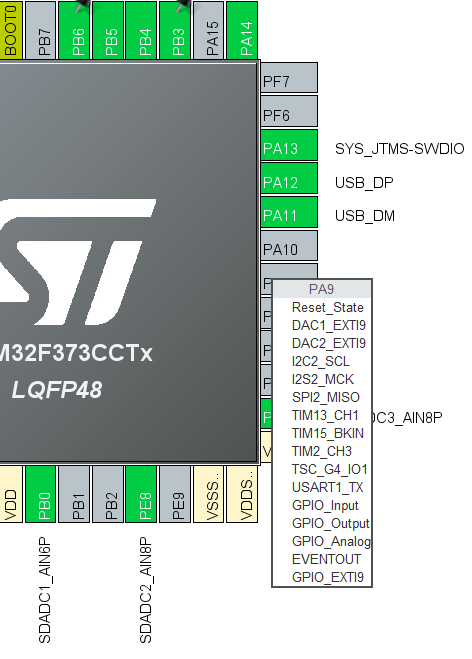
Task: Click top pin PB6
Action: pyautogui.click(x=74, y=30)
